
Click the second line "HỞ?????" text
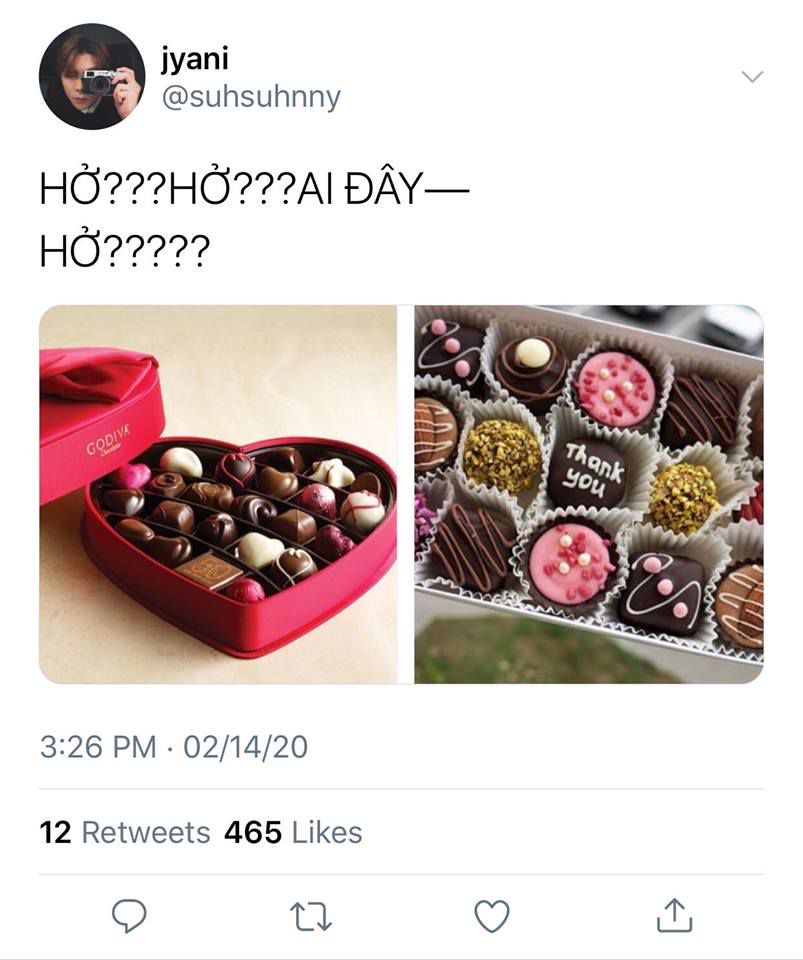(125, 252)
